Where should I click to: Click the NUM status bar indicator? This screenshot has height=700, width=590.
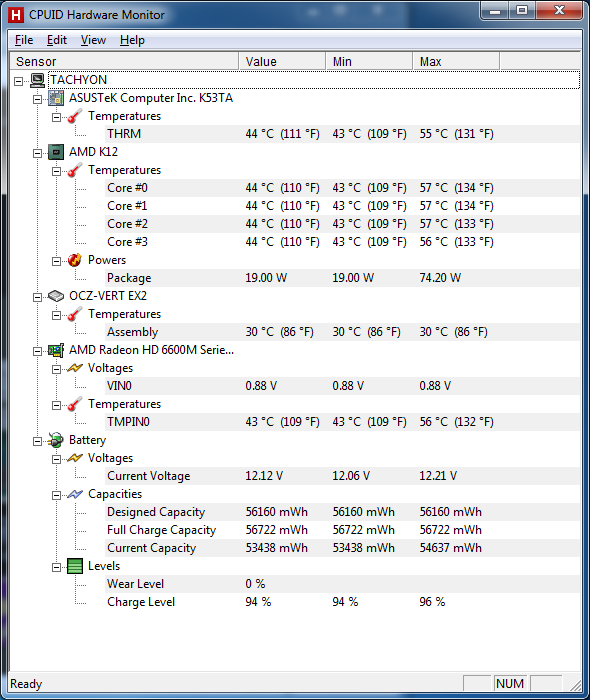pos(510,683)
